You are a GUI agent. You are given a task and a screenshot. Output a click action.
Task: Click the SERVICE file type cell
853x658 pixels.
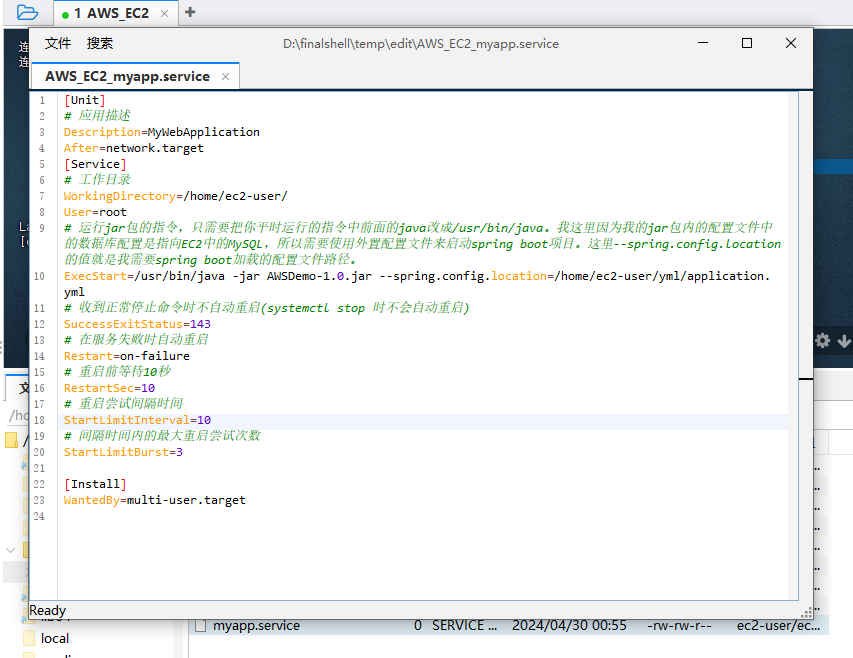(x=465, y=625)
